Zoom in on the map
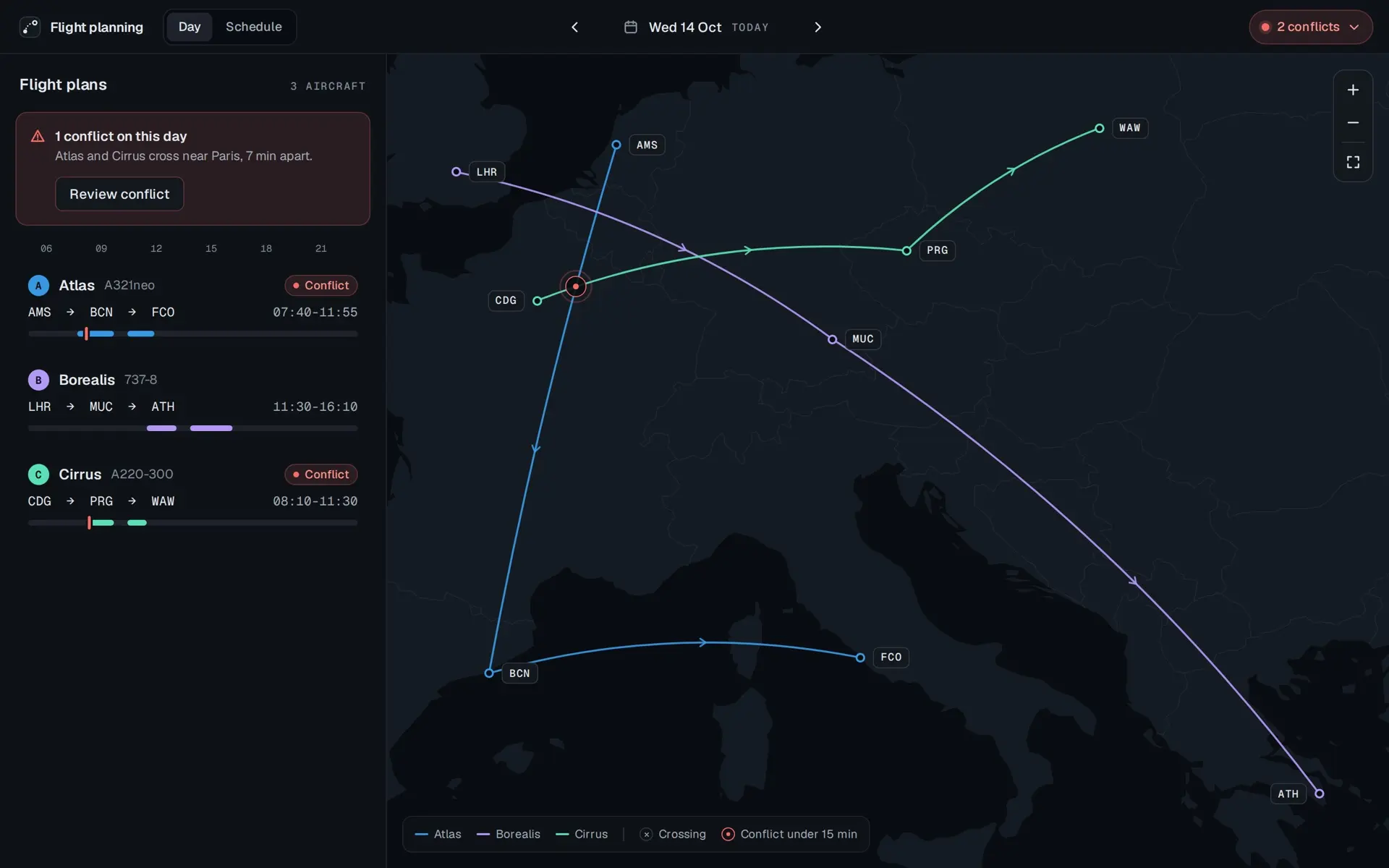 pos(1353,90)
